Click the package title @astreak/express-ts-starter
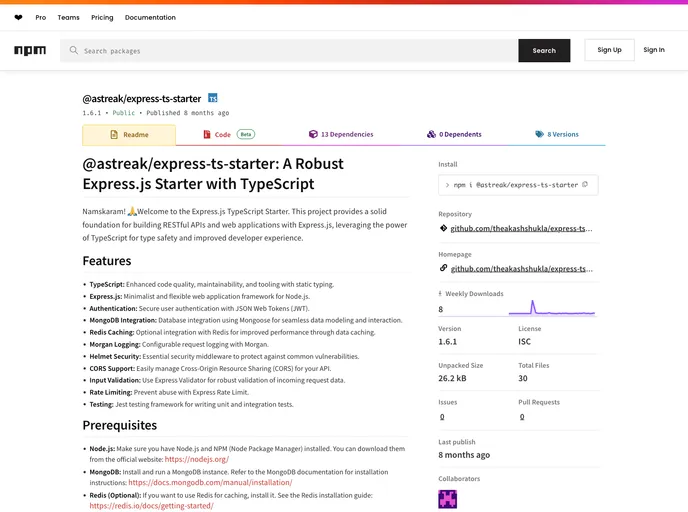Viewport: 688px width, 512px height. [x=142, y=99]
